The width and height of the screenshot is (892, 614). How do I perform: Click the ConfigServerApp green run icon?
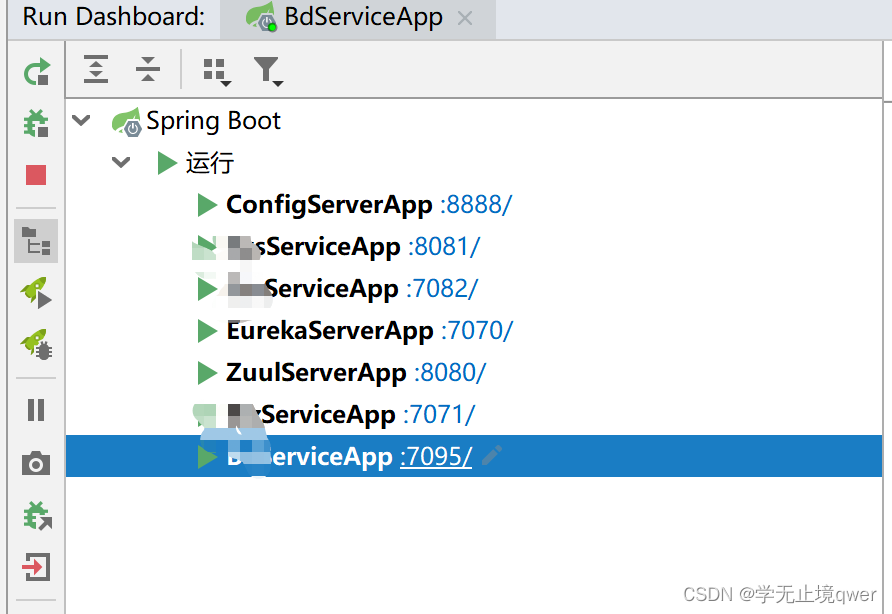click(207, 205)
